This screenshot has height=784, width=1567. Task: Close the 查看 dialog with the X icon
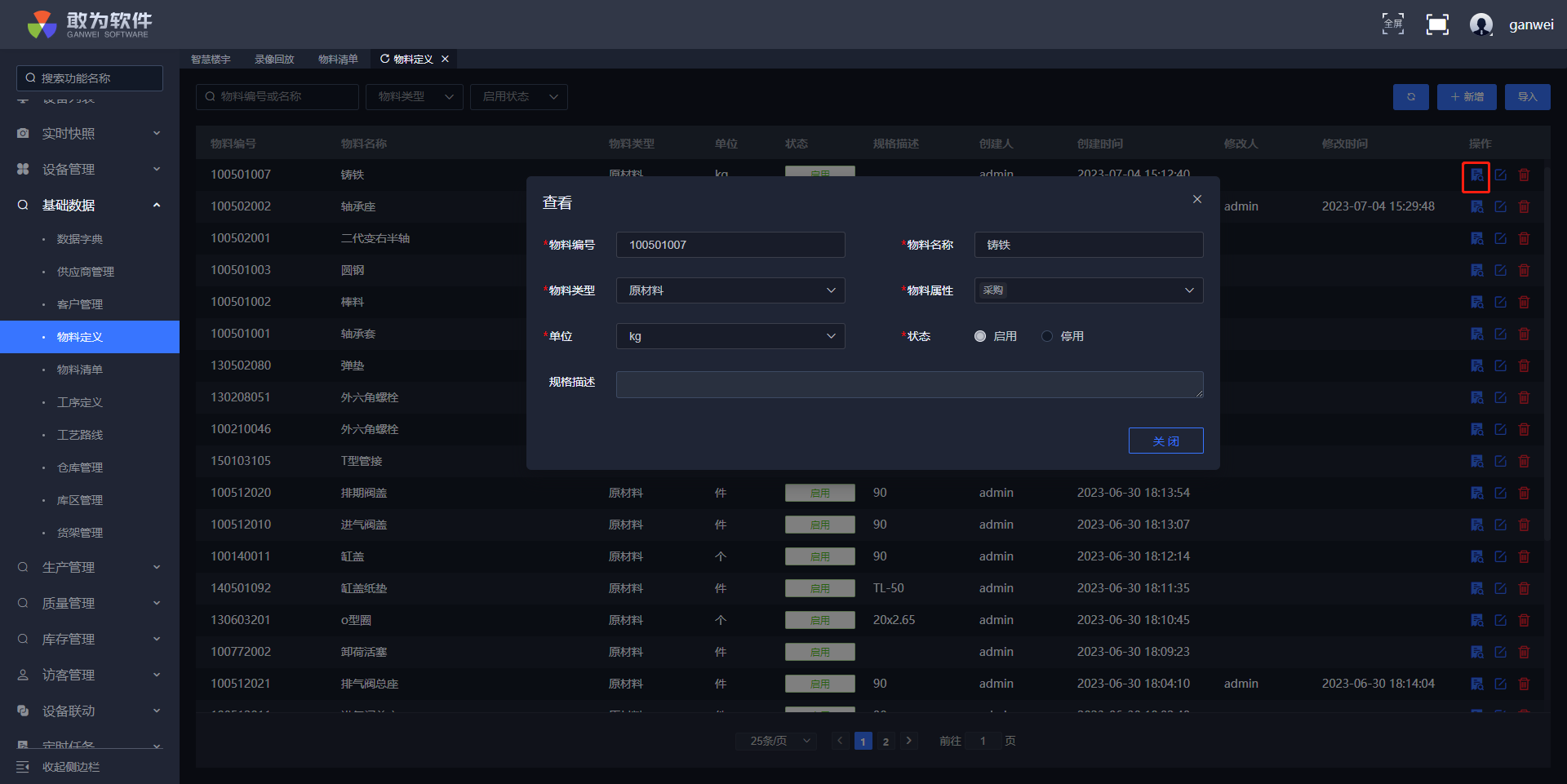(x=1196, y=200)
